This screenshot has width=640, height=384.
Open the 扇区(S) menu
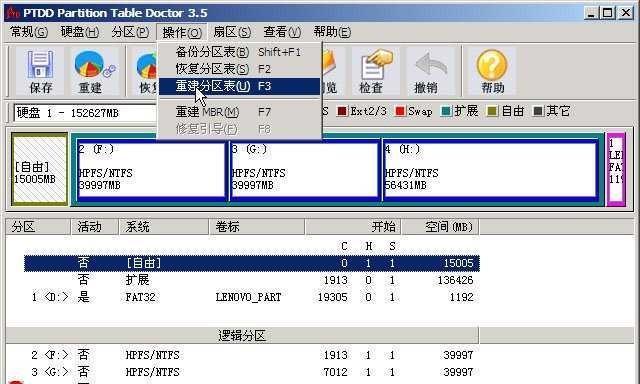[x=232, y=32]
